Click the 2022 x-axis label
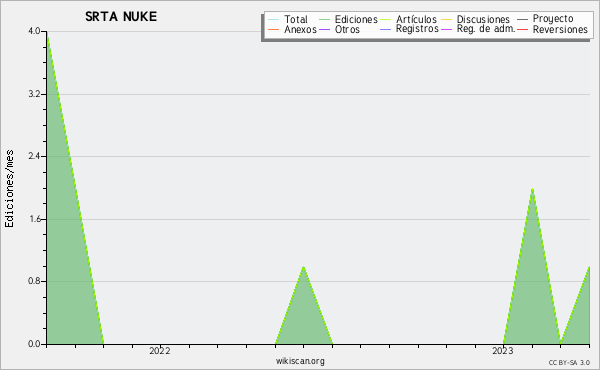 (x=160, y=351)
